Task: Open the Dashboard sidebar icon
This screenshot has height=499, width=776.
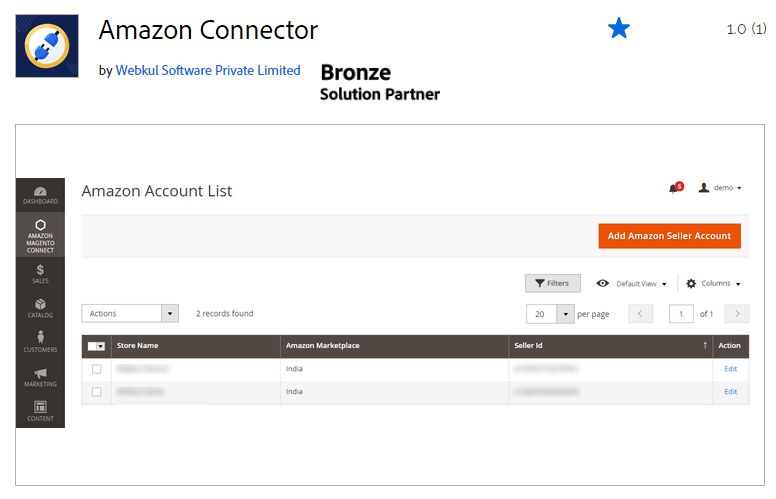Action: point(40,195)
